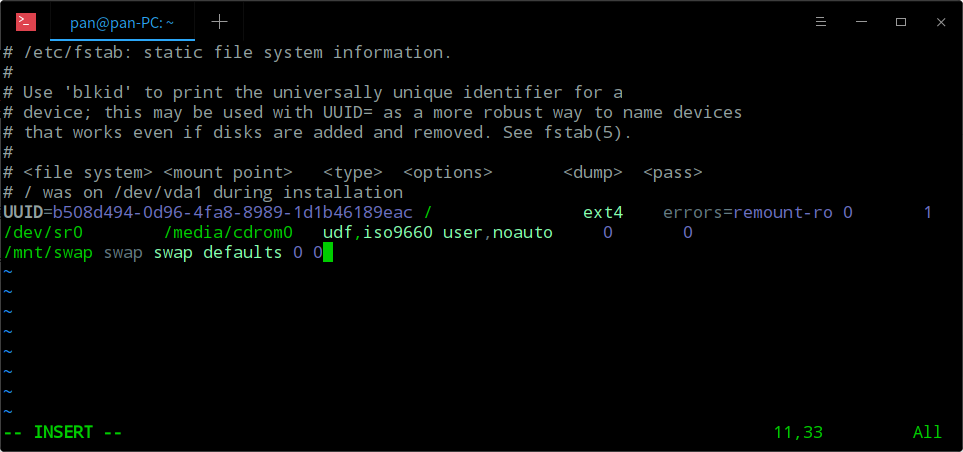The width and height of the screenshot is (963, 452).
Task: Click the terminal app icon in title bar
Action: pos(26,21)
